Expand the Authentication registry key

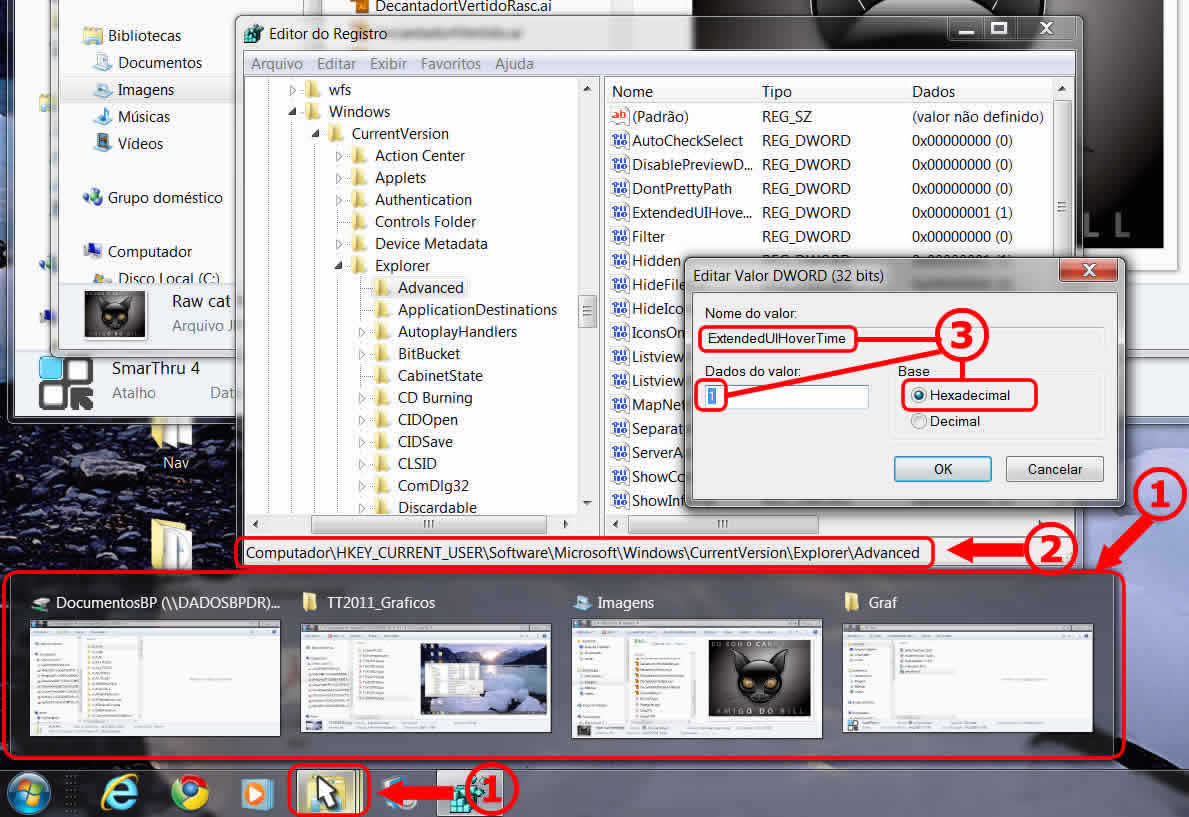tap(339, 200)
